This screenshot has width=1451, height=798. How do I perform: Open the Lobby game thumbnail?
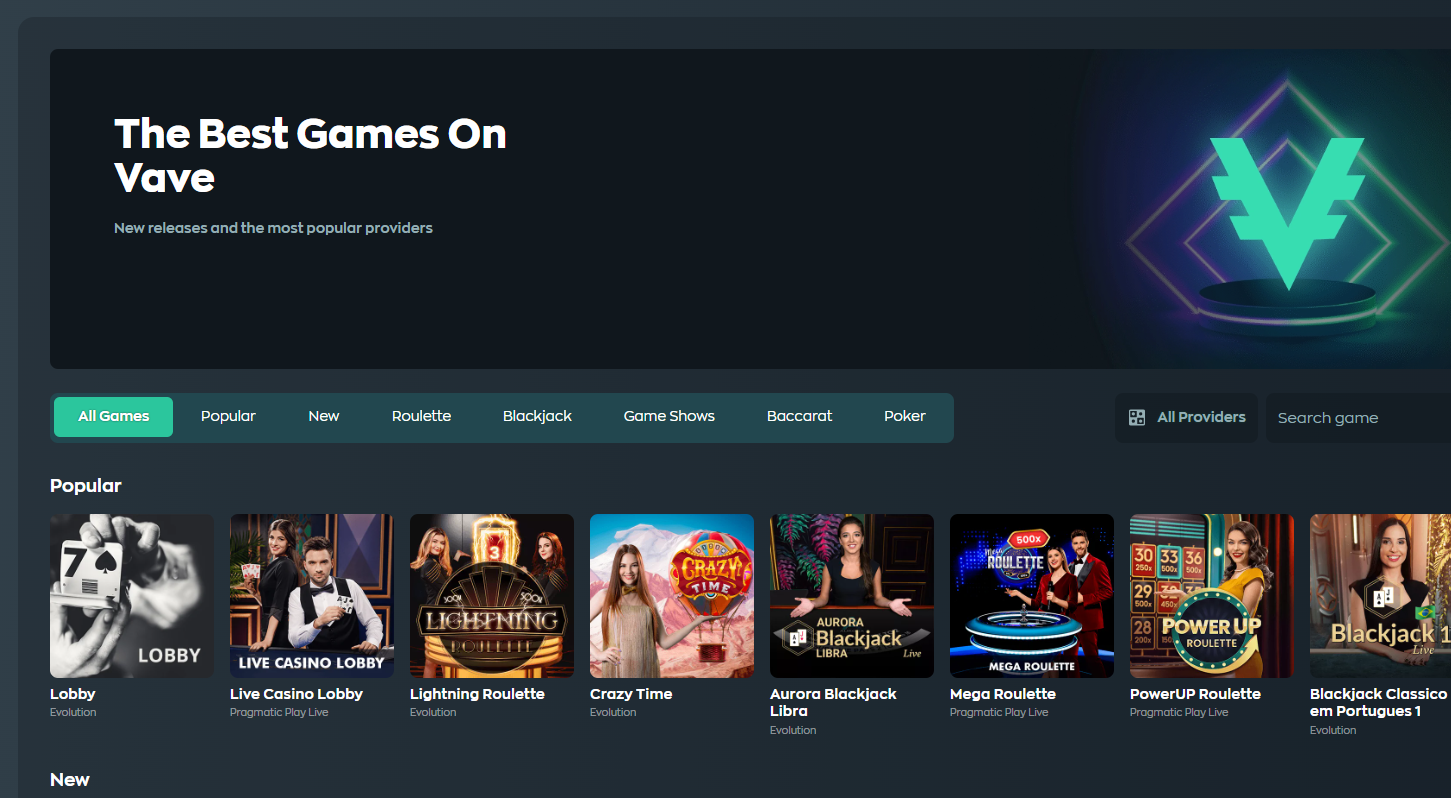[131, 595]
